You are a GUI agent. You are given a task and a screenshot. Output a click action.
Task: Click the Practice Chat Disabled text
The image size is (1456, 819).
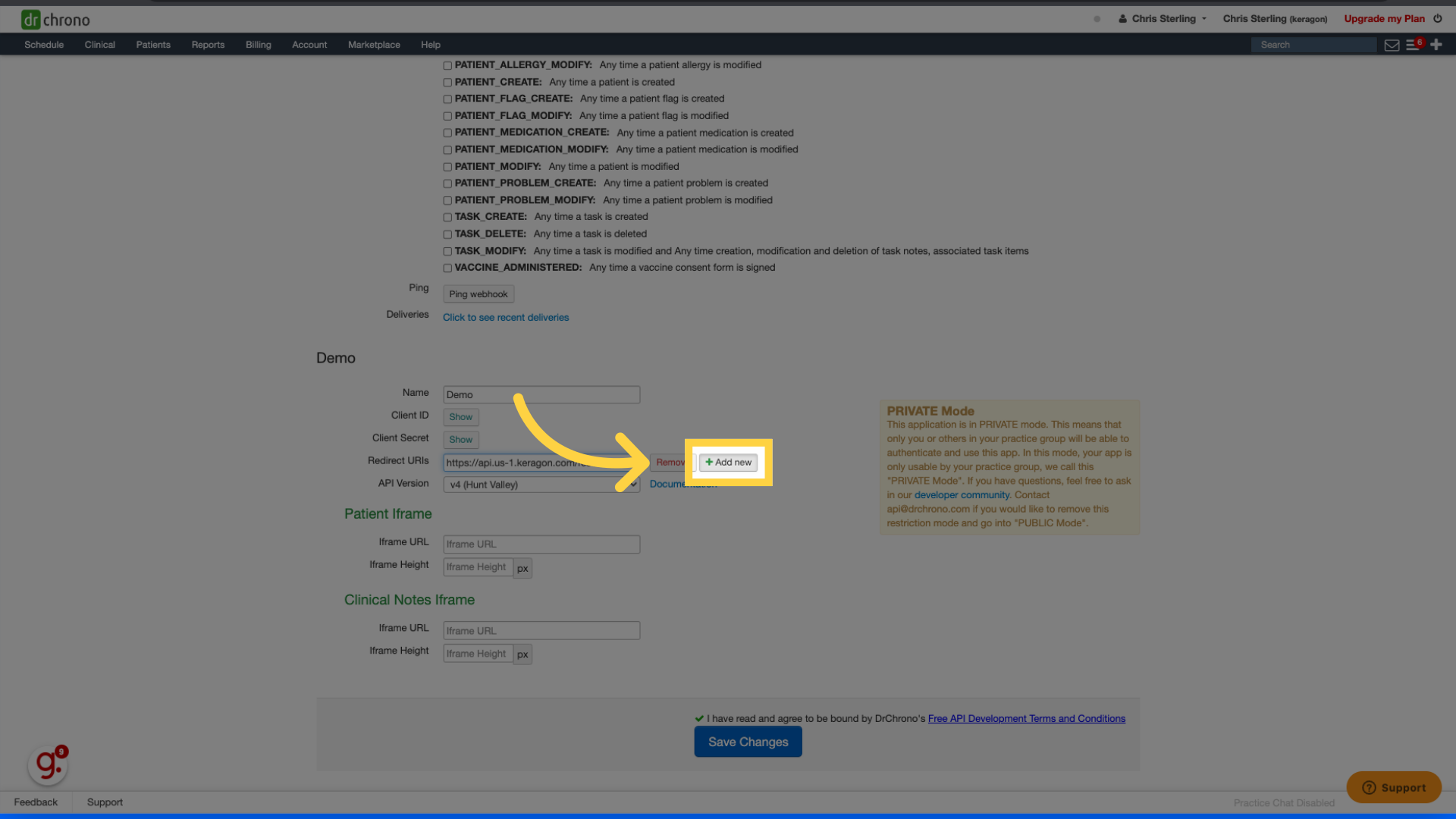[1284, 803]
